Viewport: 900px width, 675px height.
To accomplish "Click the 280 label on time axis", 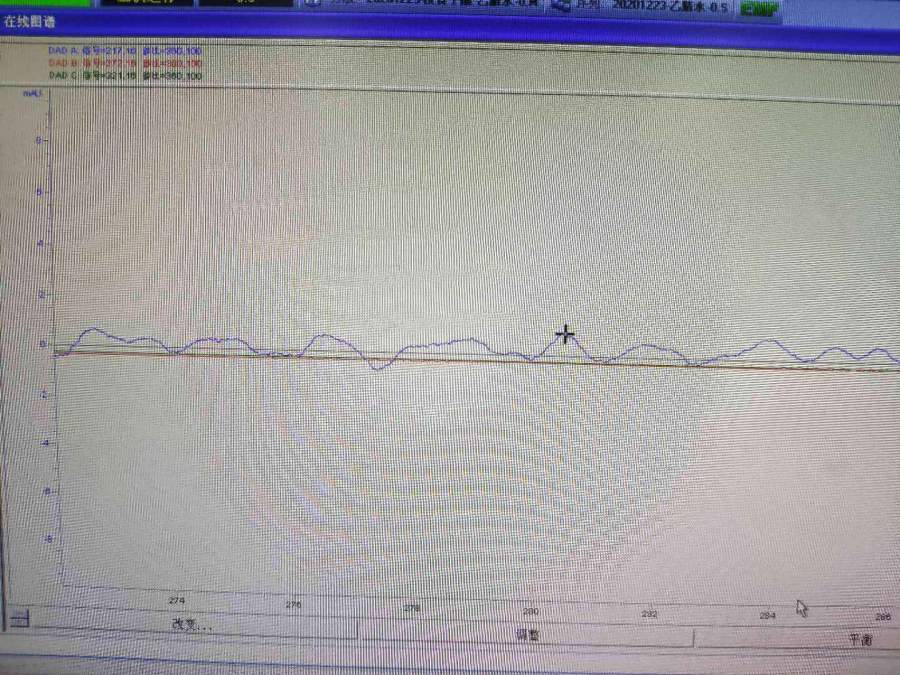I will click(531, 611).
